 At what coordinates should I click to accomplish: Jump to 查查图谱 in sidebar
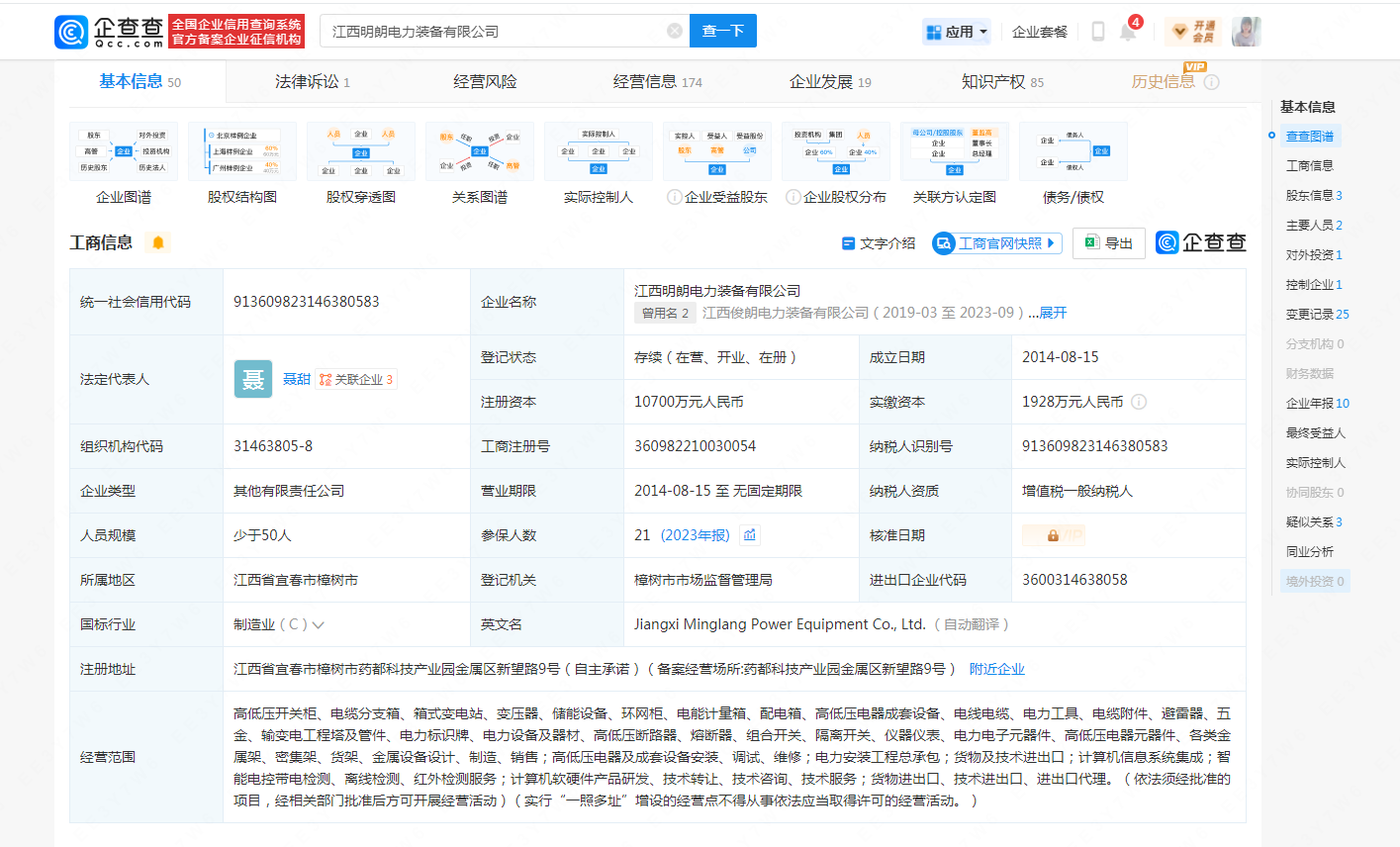pos(1310,136)
